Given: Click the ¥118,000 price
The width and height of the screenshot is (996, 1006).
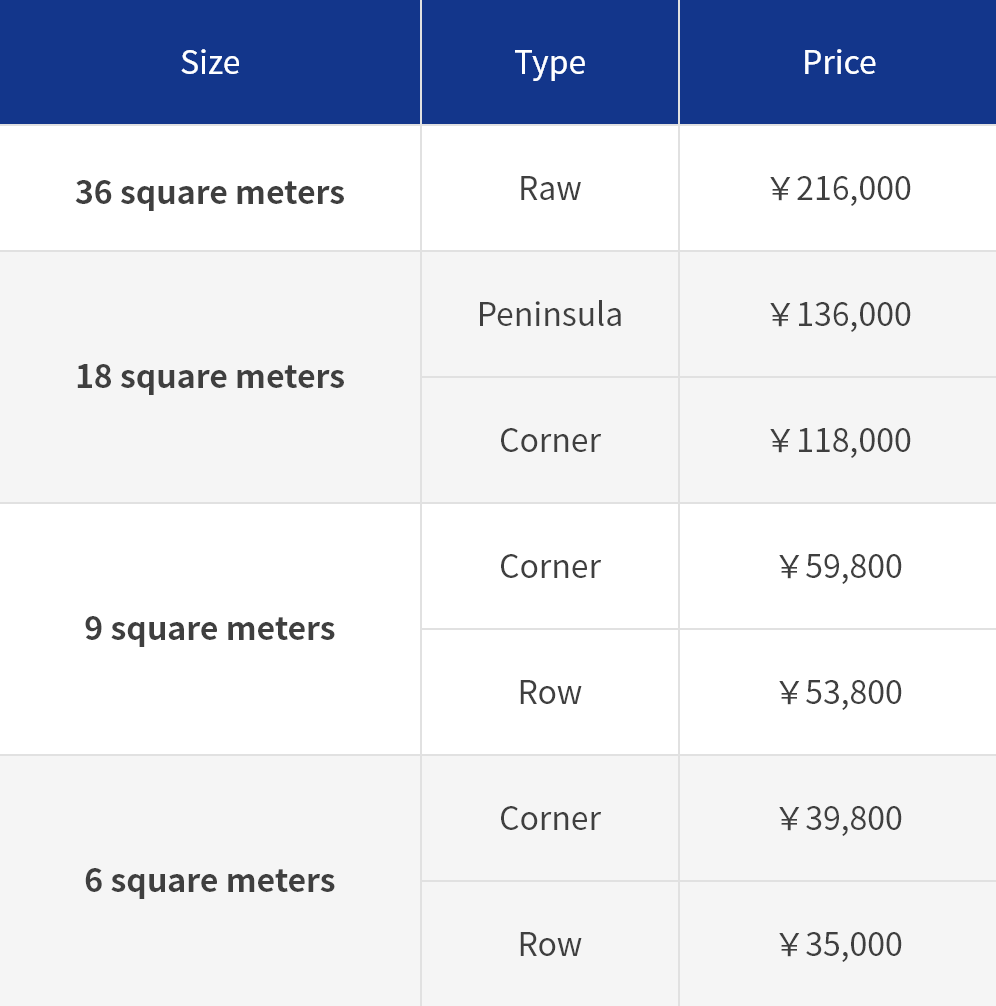Looking at the screenshot, I should tap(839, 441).
